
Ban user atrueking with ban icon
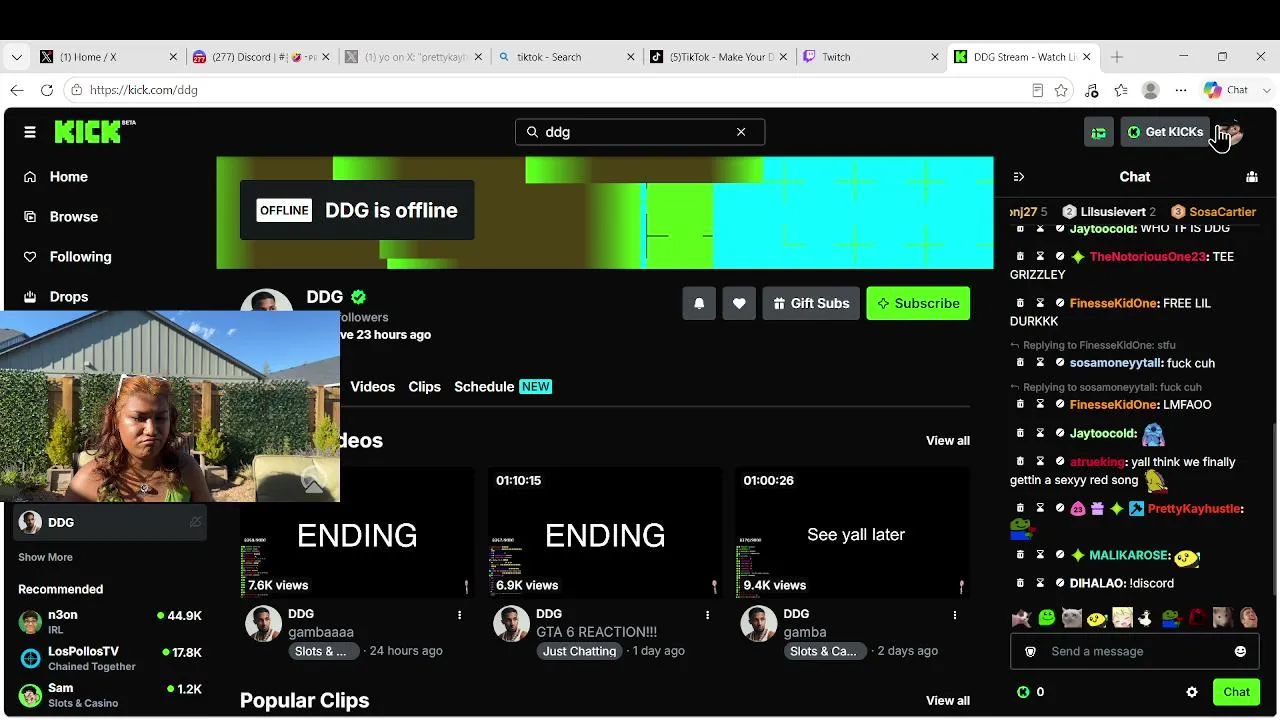coord(1060,462)
